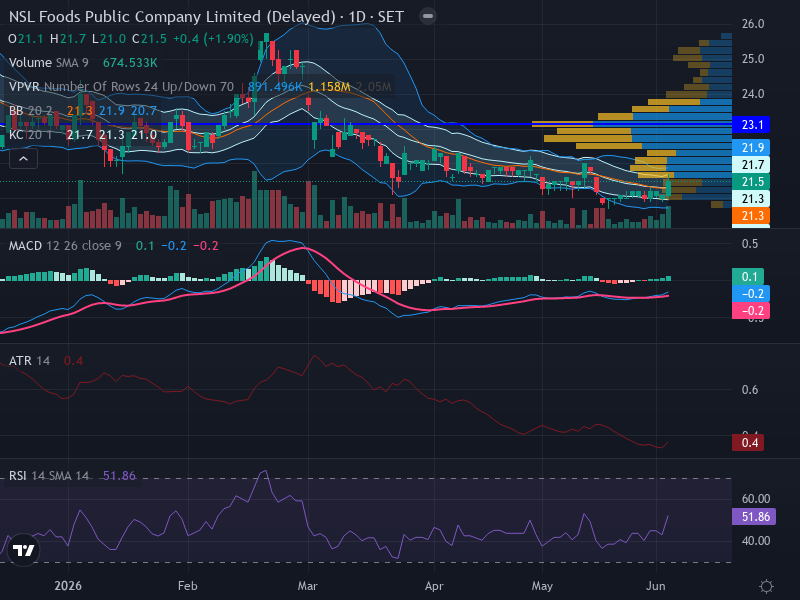Select the BB 20 2 indicator legend
This screenshot has height=600, width=800.
(83, 111)
